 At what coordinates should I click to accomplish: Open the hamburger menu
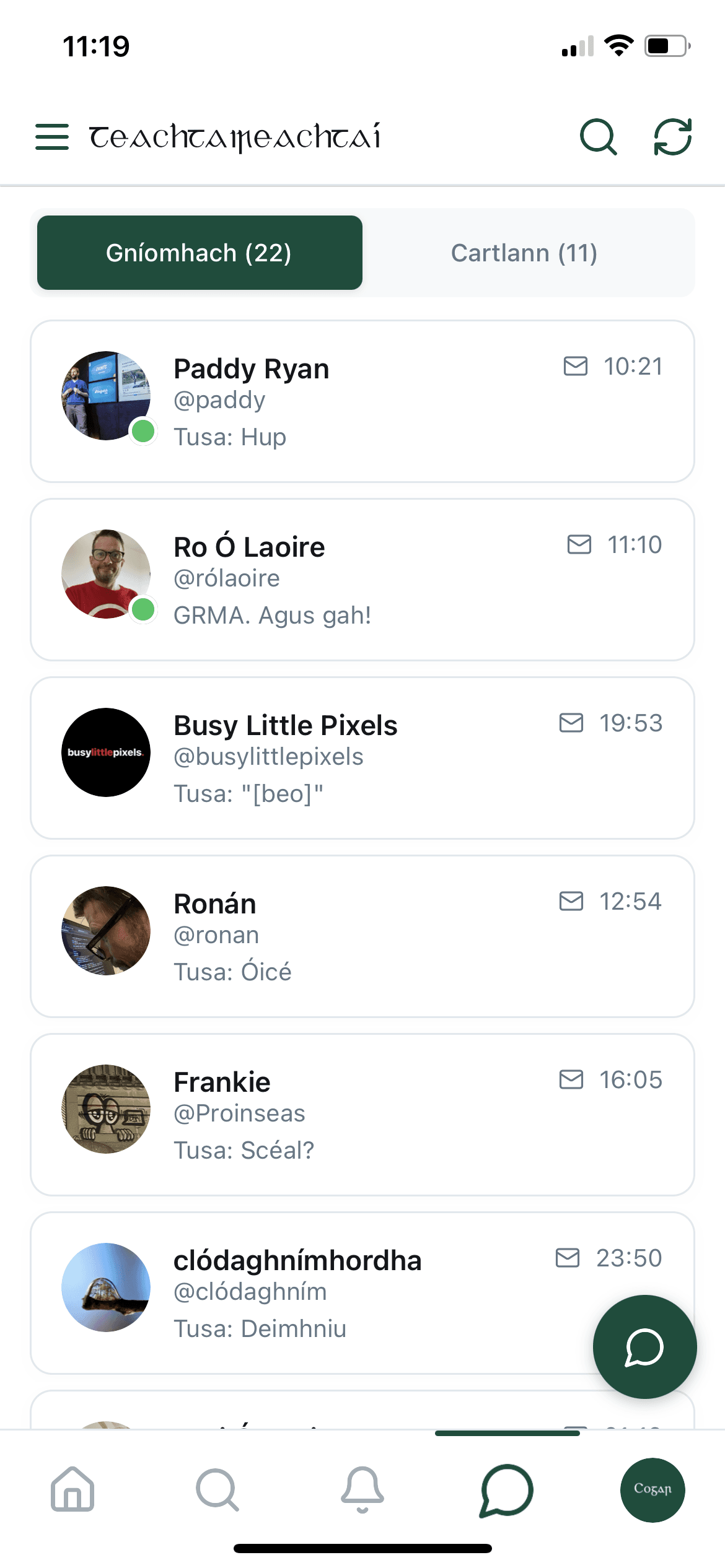[x=52, y=136]
